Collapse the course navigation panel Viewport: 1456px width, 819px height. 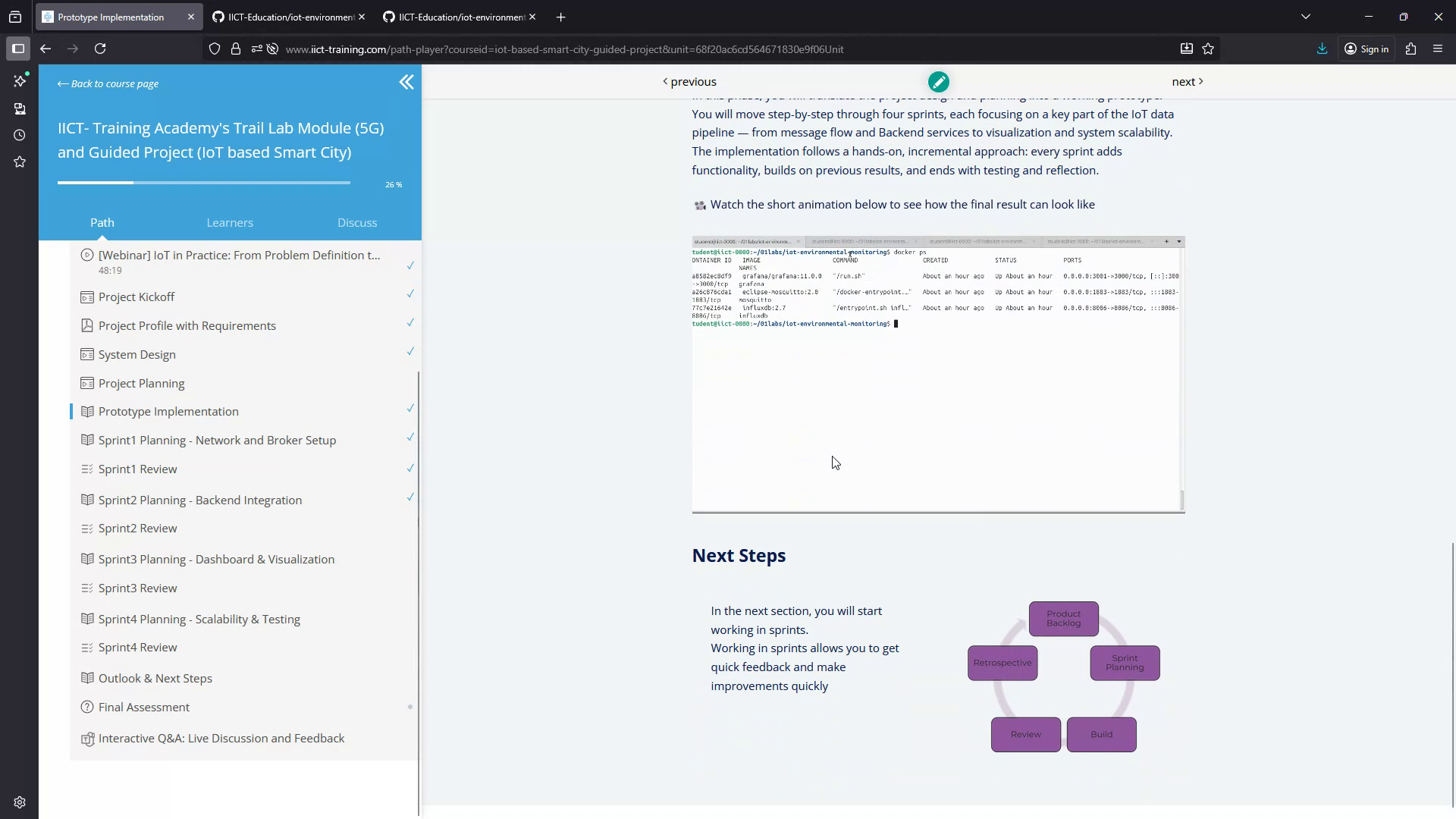[x=407, y=82]
